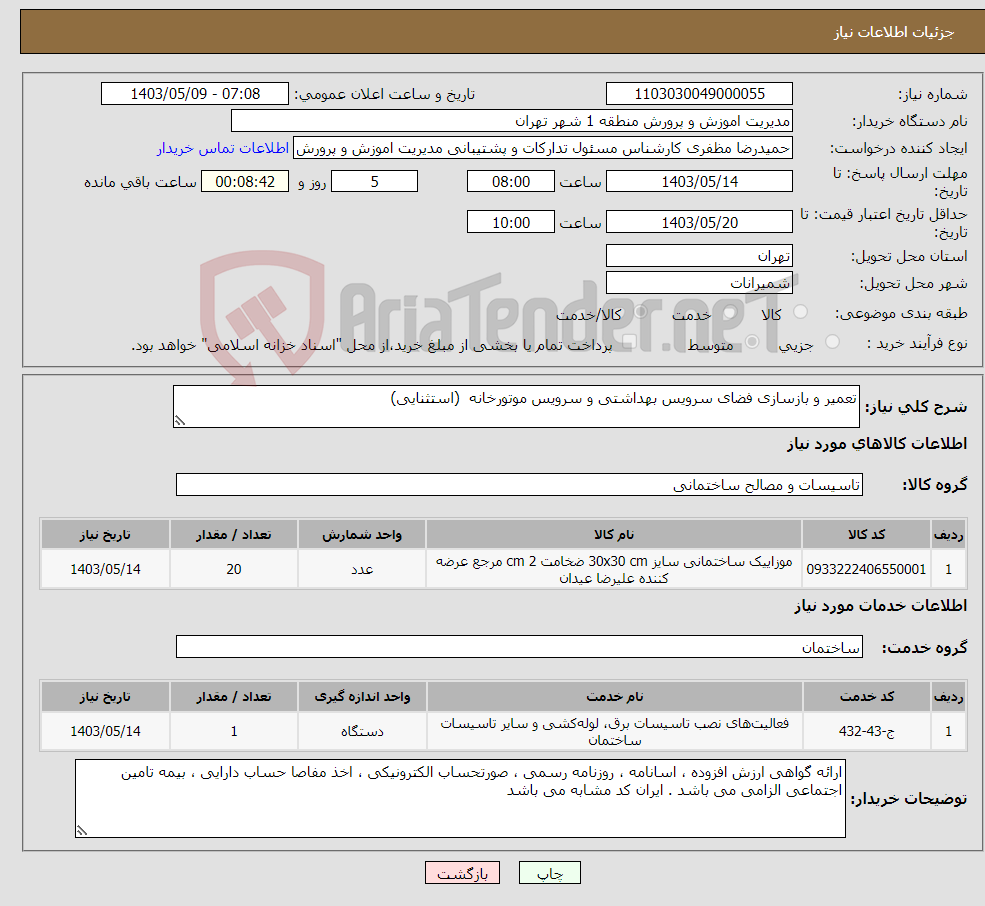
Task: Click the goods name cell موزاییک ساختمانی
Action: 614,569
